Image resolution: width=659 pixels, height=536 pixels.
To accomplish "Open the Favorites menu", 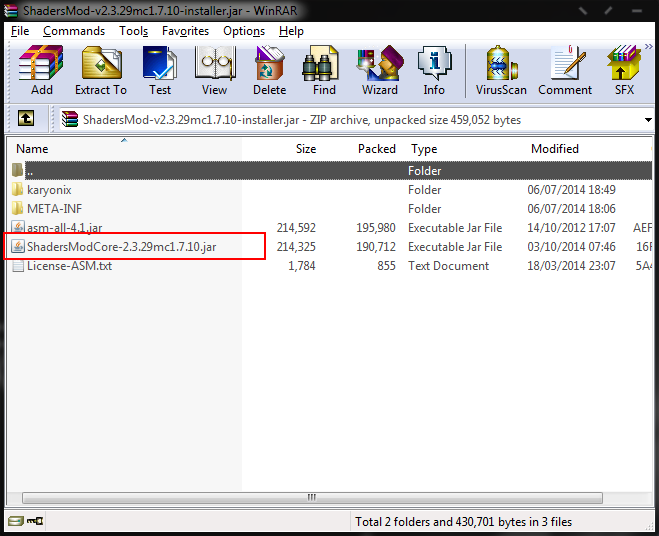I will (x=185, y=31).
